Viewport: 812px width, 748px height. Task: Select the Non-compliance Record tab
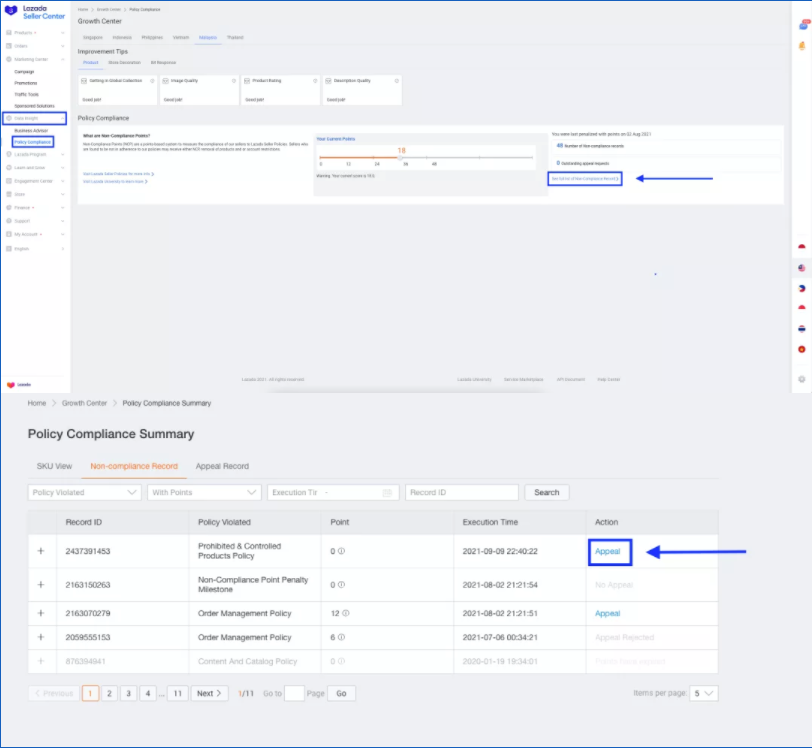(x=134, y=466)
